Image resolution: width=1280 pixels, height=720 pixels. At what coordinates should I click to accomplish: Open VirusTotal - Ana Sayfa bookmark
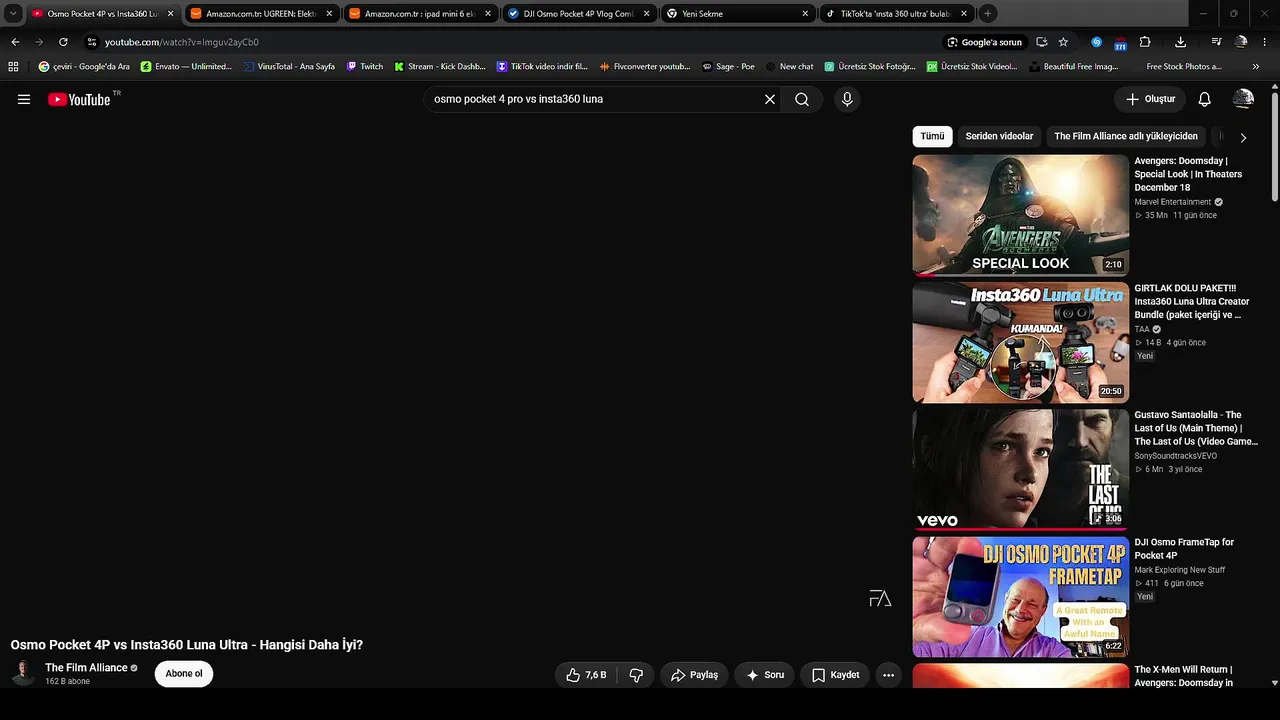[289, 67]
